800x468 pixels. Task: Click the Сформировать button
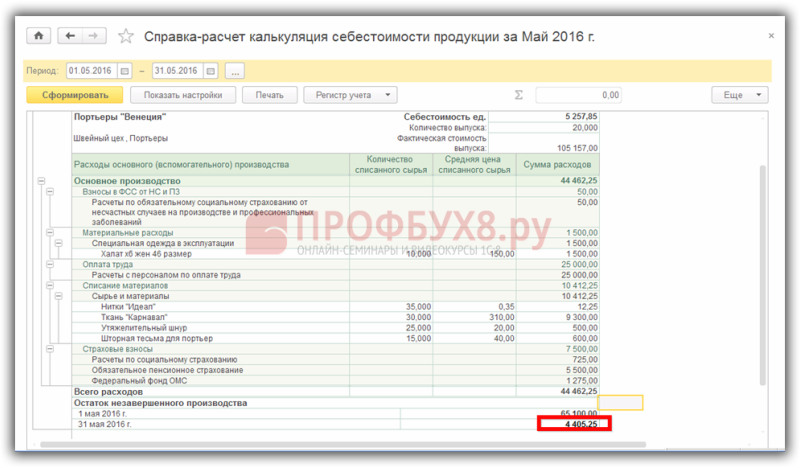tap(75, 95)
